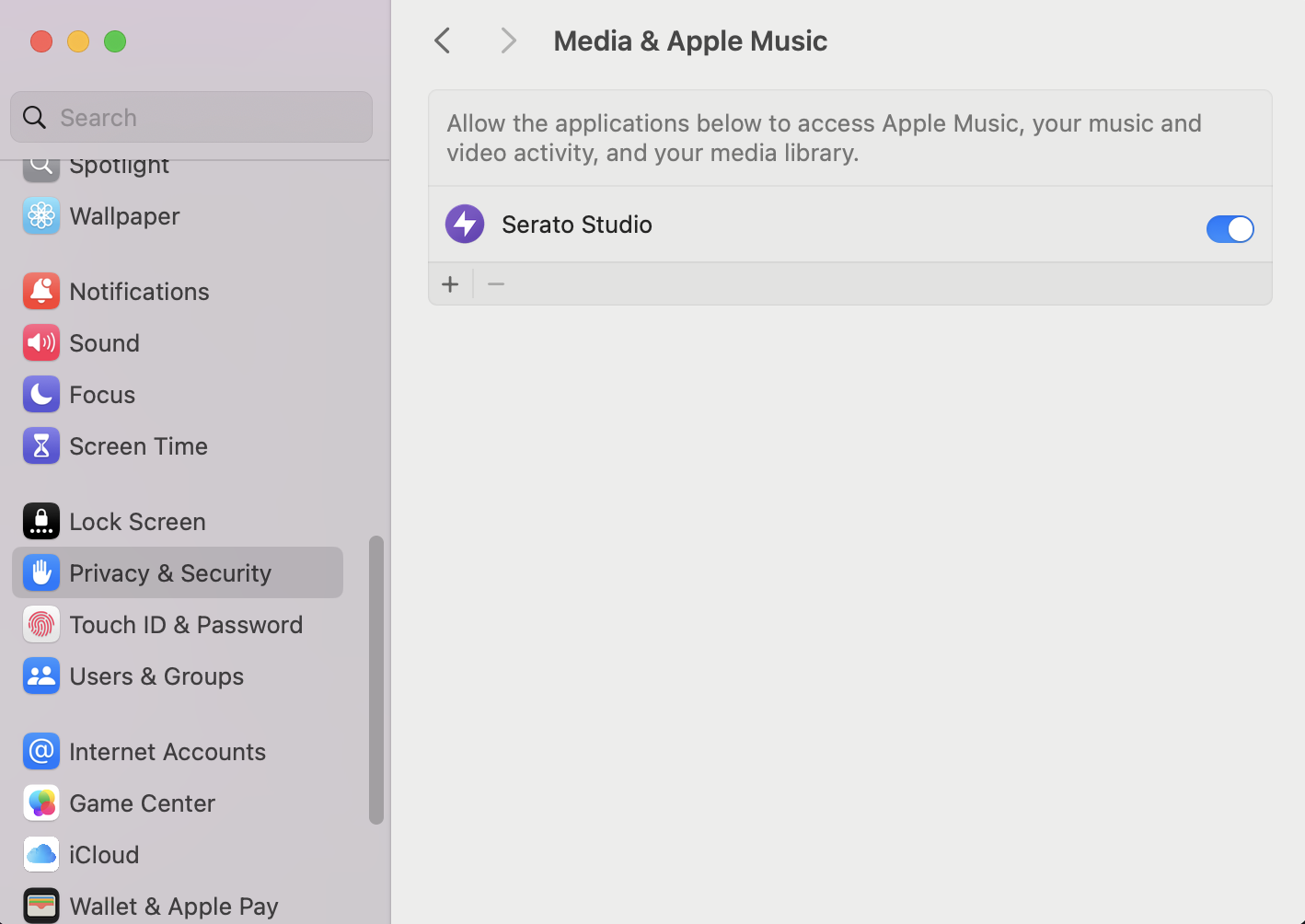Click the Screen Time hourglass icon
Screen dimensions: 1305x924
point(41,445)
